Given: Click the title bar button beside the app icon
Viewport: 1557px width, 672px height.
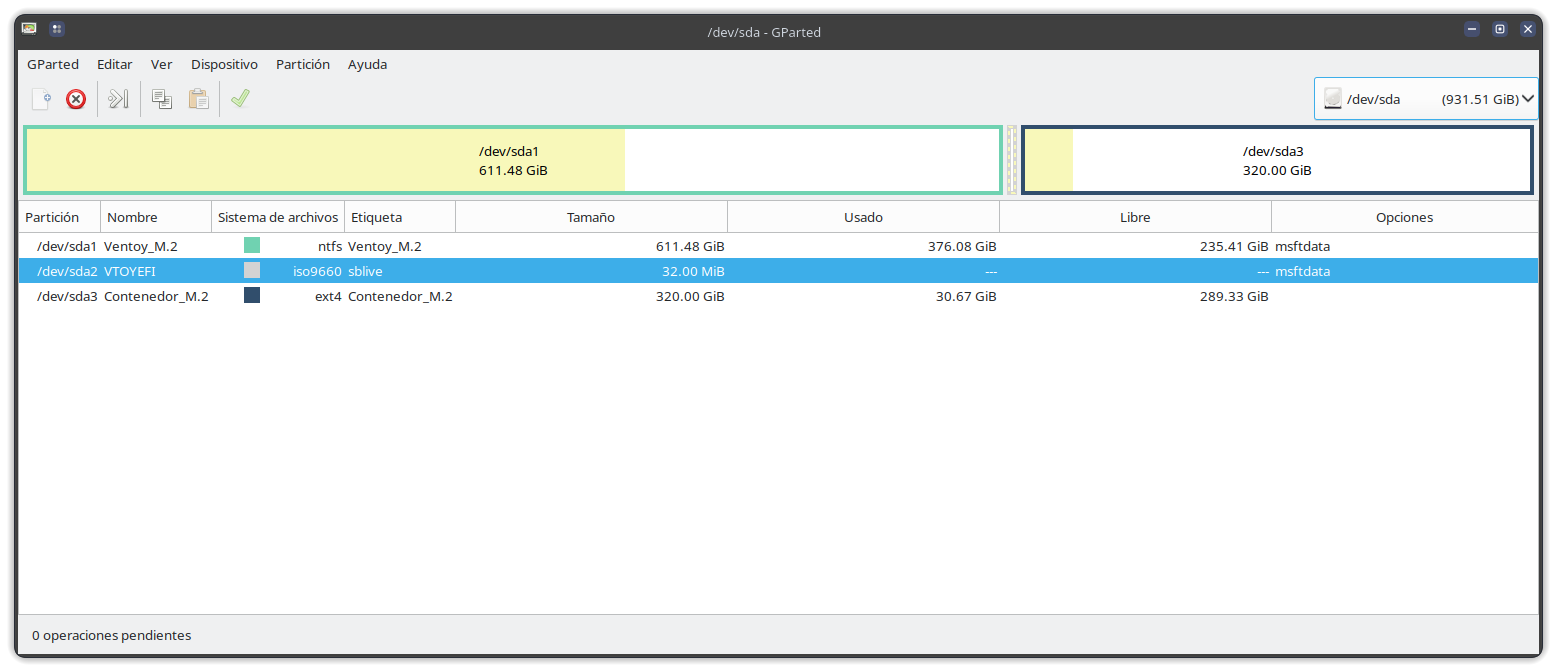Looking at the screenshot, I should 57,29.
